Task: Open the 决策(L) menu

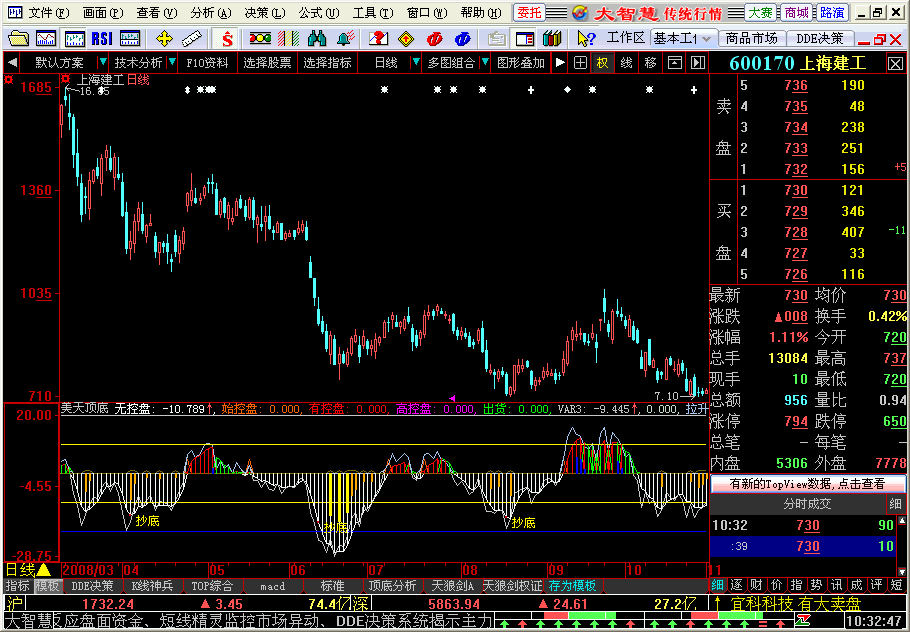Action: 265,12
